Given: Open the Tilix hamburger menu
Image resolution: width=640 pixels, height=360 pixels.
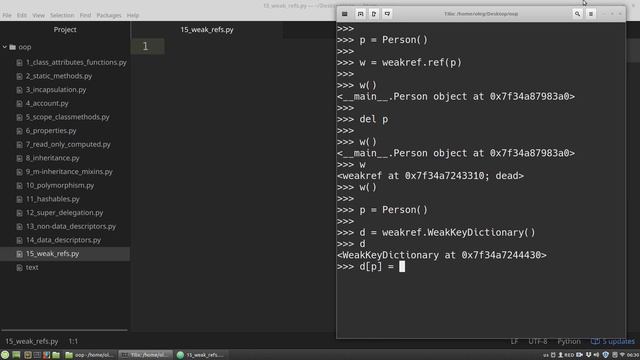Looking at the screenshot, I should click(591, 14).
